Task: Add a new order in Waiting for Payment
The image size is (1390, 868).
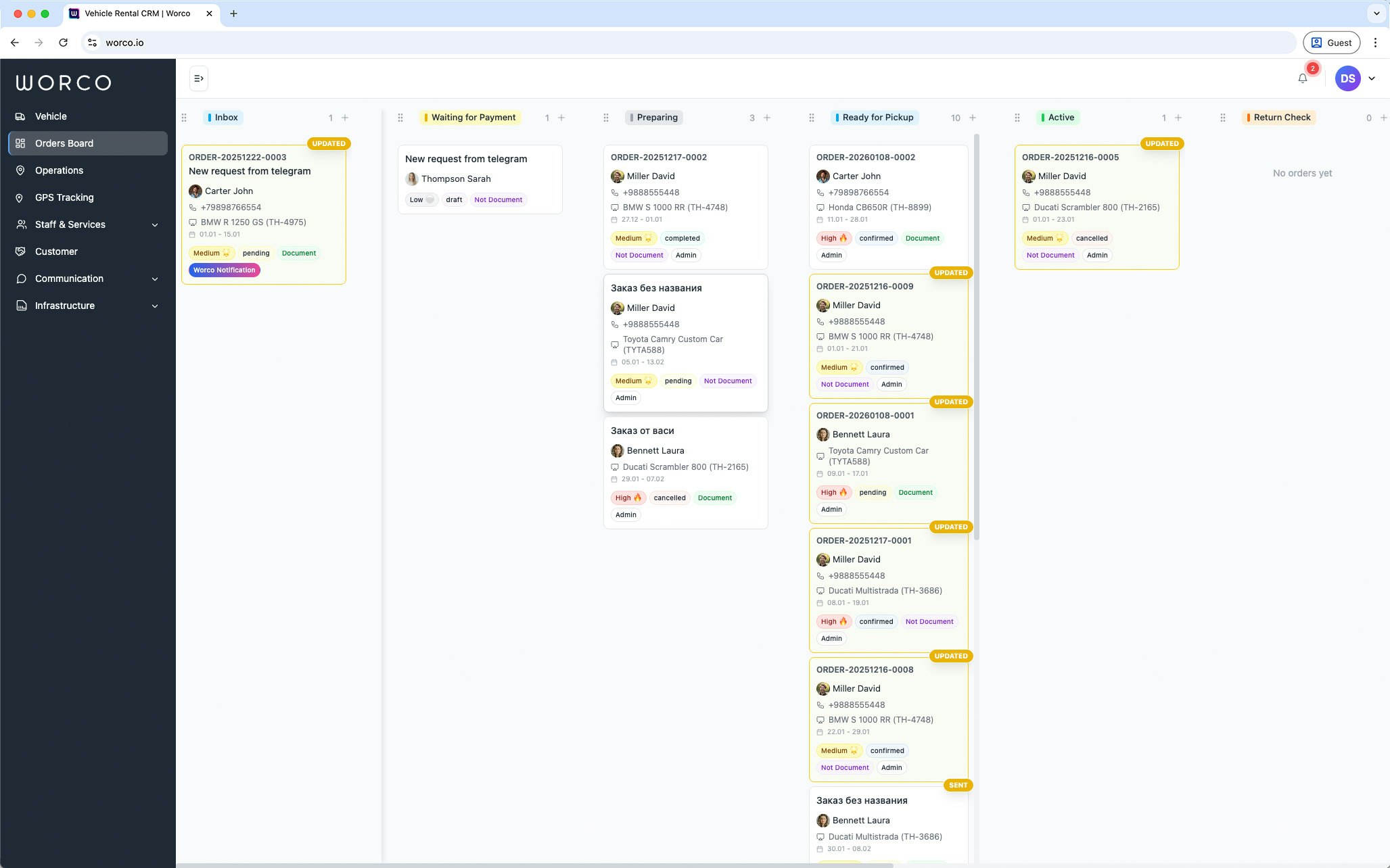Action: point(560,117)
